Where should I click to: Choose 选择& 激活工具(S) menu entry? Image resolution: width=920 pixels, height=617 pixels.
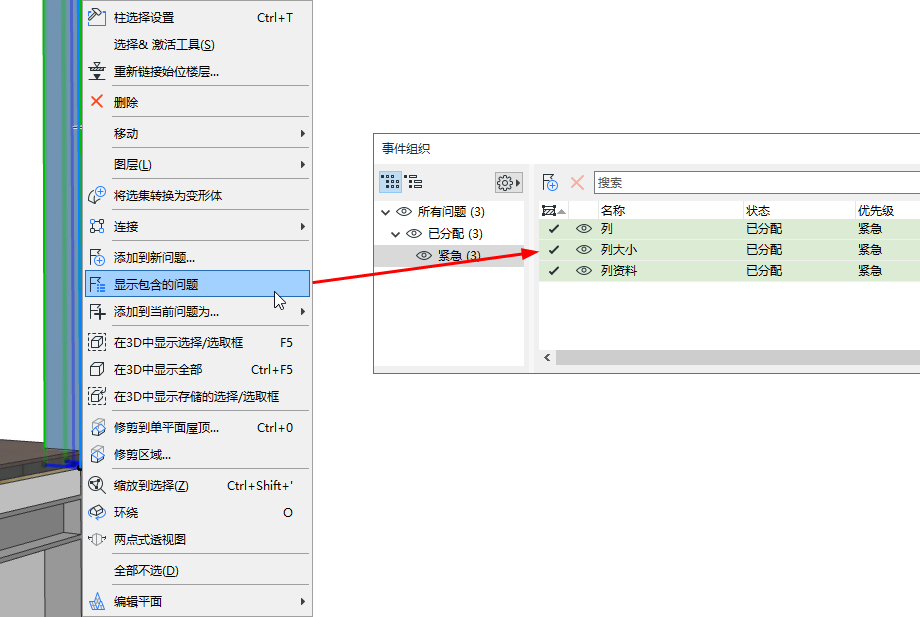(197, 45)
